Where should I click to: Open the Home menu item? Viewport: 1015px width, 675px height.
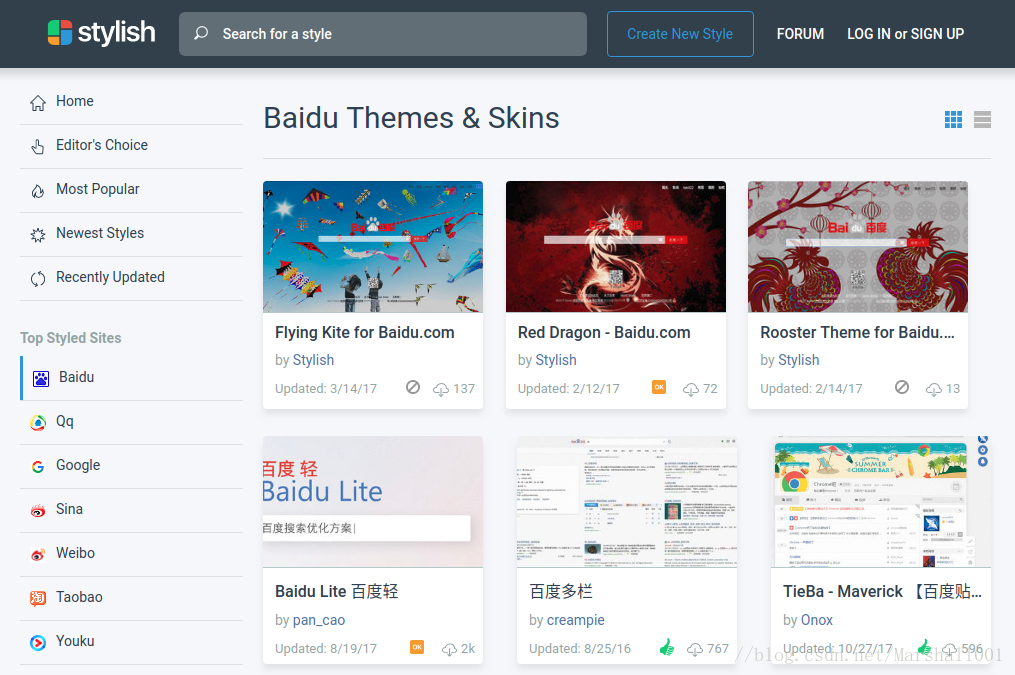[x=131, y=102]
